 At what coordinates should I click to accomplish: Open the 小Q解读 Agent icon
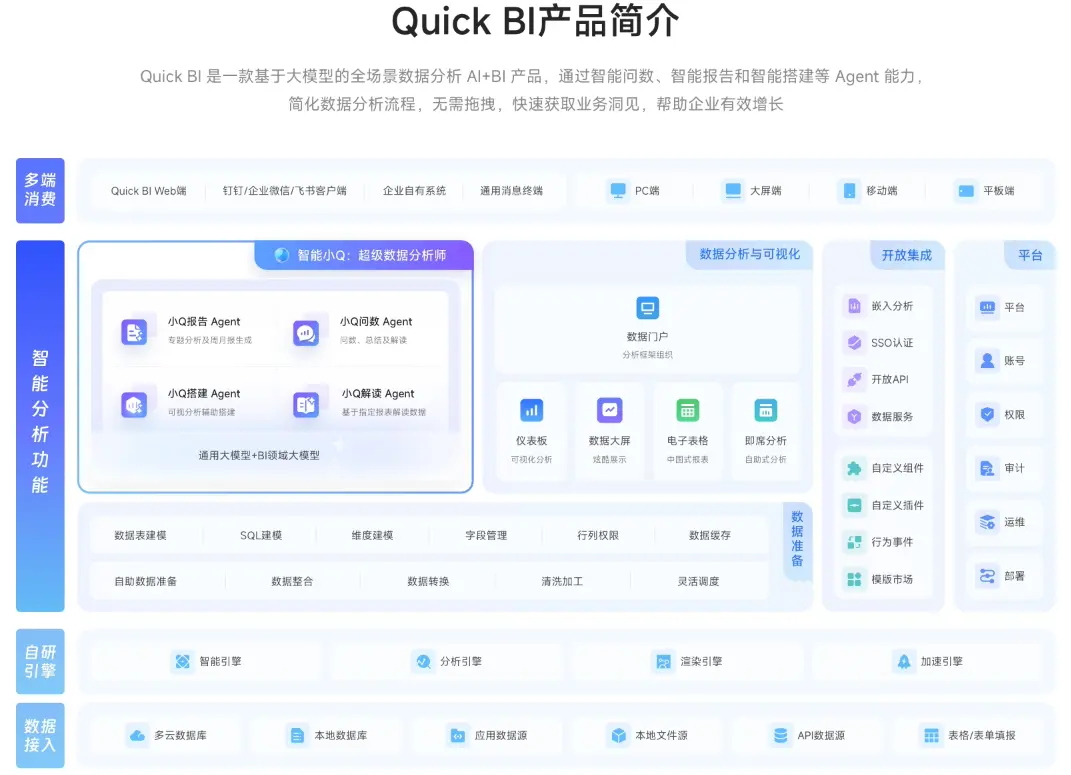(305, 405)
